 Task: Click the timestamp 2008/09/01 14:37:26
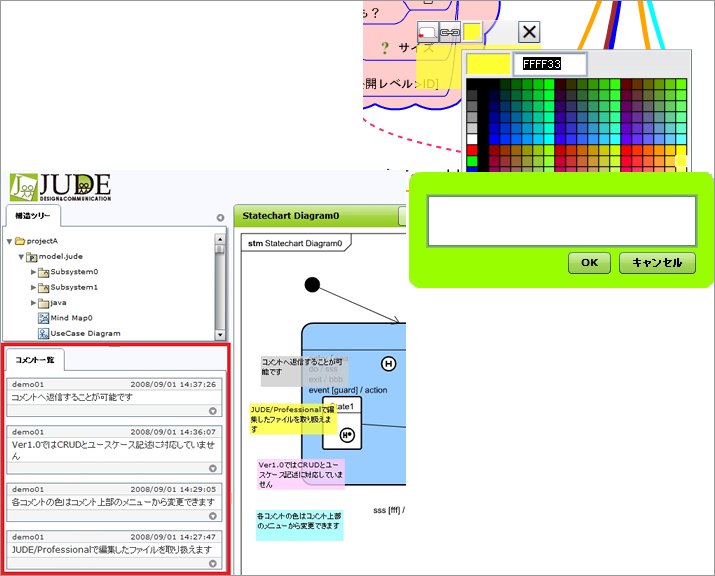[x=173, y=384]
